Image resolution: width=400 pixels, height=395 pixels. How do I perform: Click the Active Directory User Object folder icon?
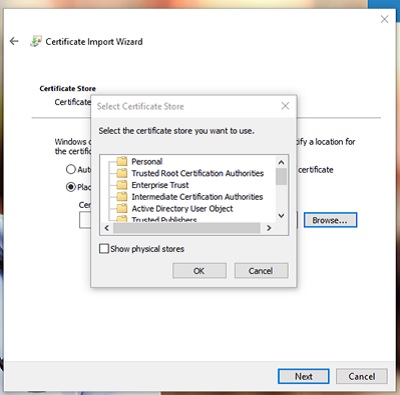[x=122, y=208]
